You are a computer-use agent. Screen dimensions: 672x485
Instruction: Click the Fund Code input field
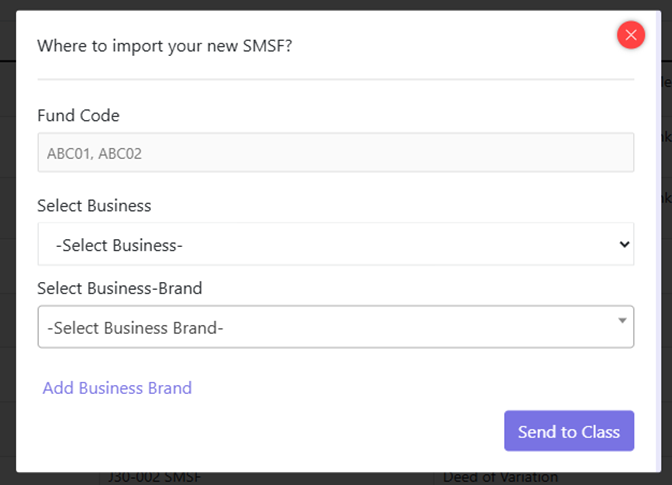(336, 153)
